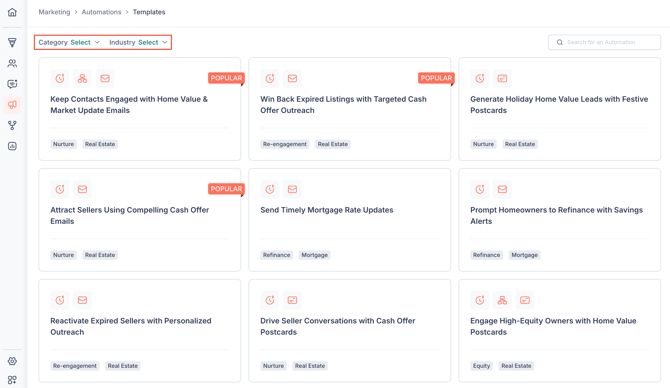Open the funnel pipeline icon in sidebar
670x388 pixels.
(x=12, y=42)
